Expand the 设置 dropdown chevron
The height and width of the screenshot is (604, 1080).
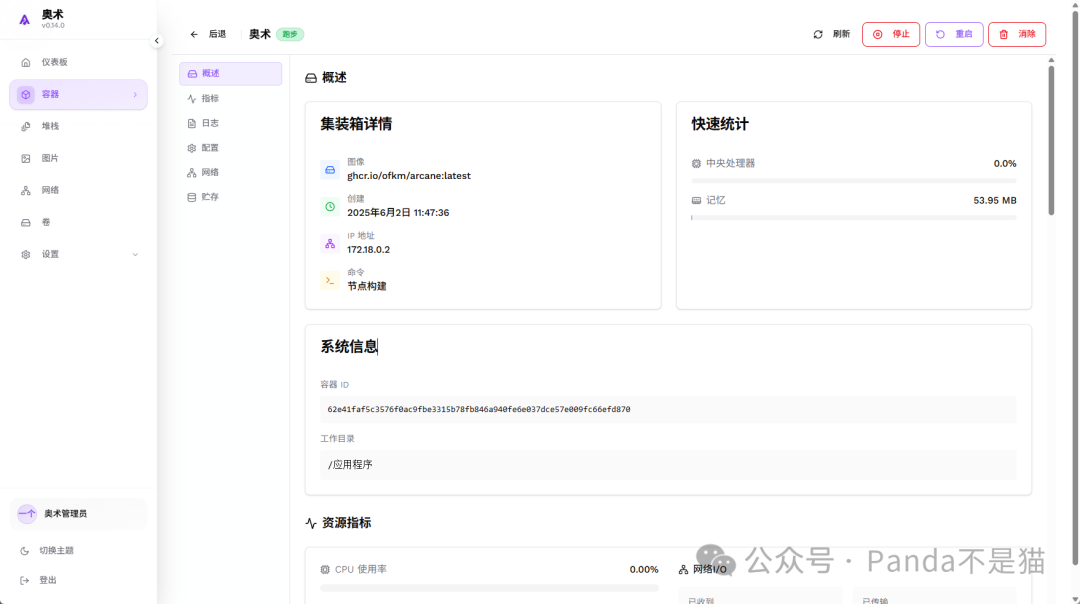tap(135, 254)
